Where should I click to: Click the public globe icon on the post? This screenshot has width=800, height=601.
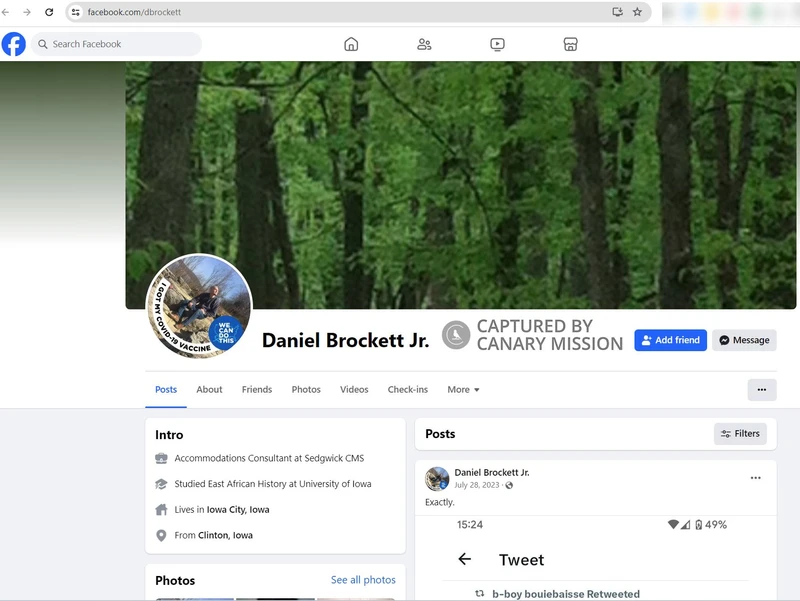pyautogui.click(x=509, y=485)
